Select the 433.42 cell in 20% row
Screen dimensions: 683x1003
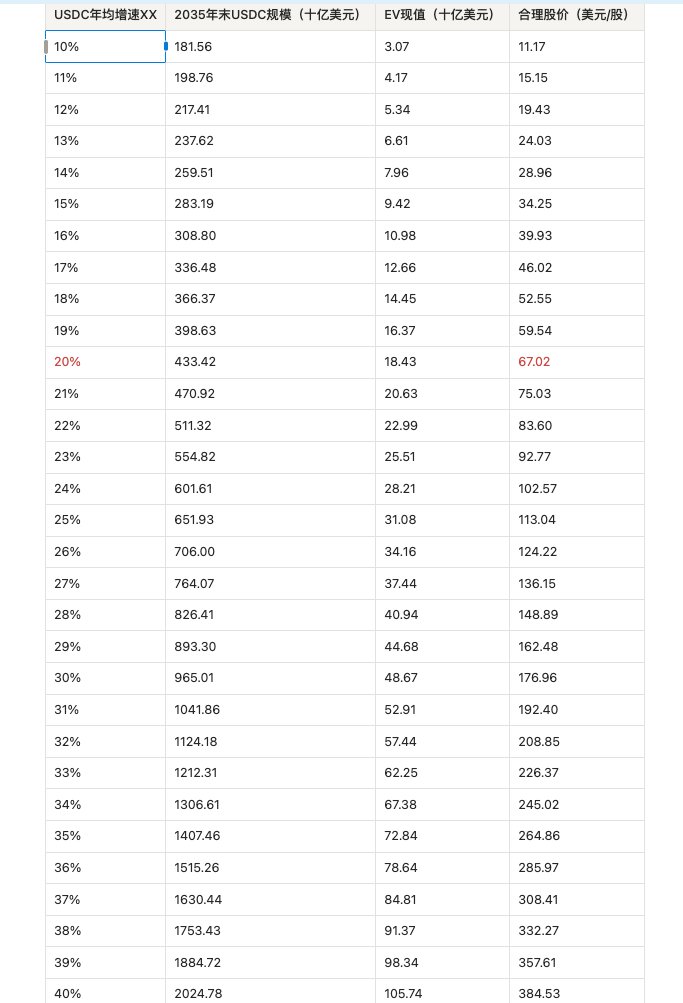pos(270,362)
